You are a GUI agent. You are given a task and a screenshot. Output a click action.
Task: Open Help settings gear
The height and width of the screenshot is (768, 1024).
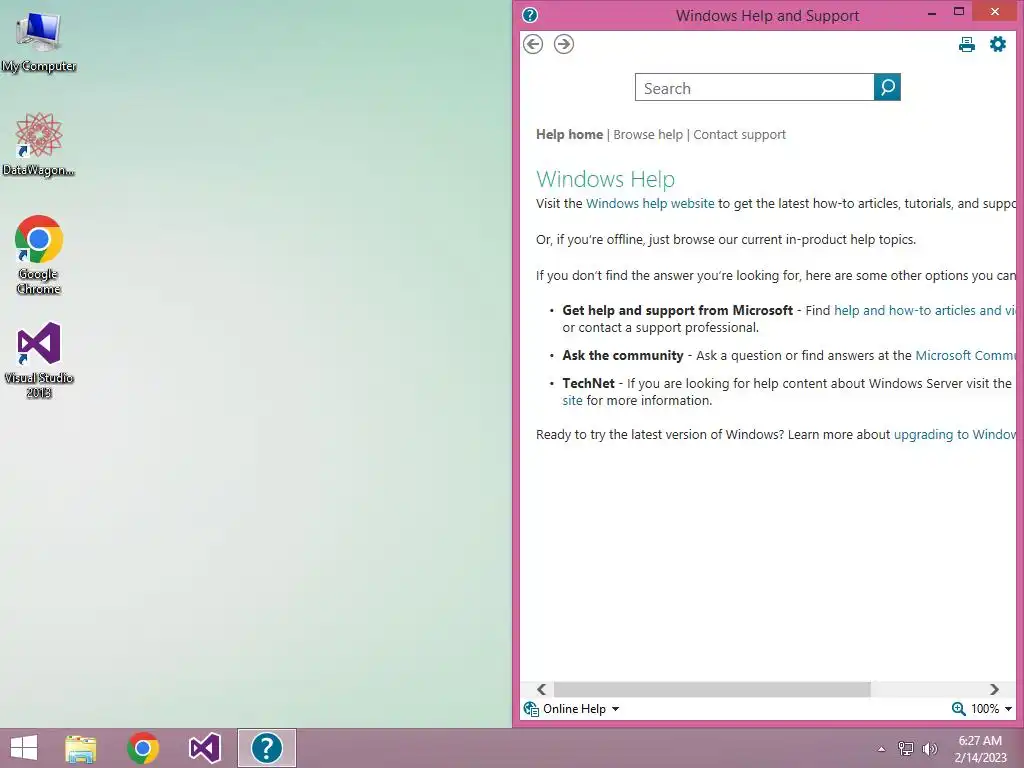point(998,44)
